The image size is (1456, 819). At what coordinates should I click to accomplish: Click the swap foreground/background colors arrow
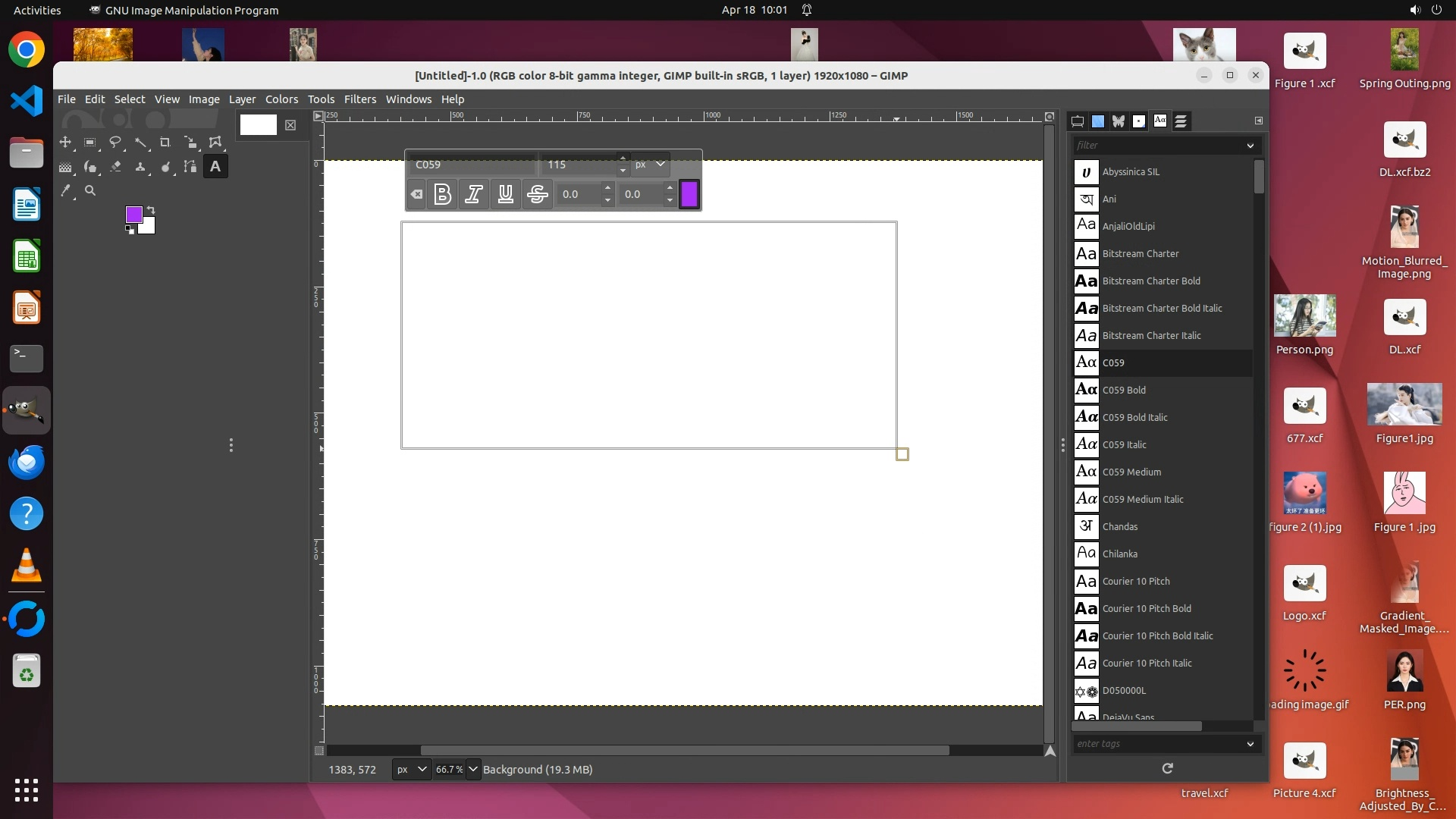151,209
